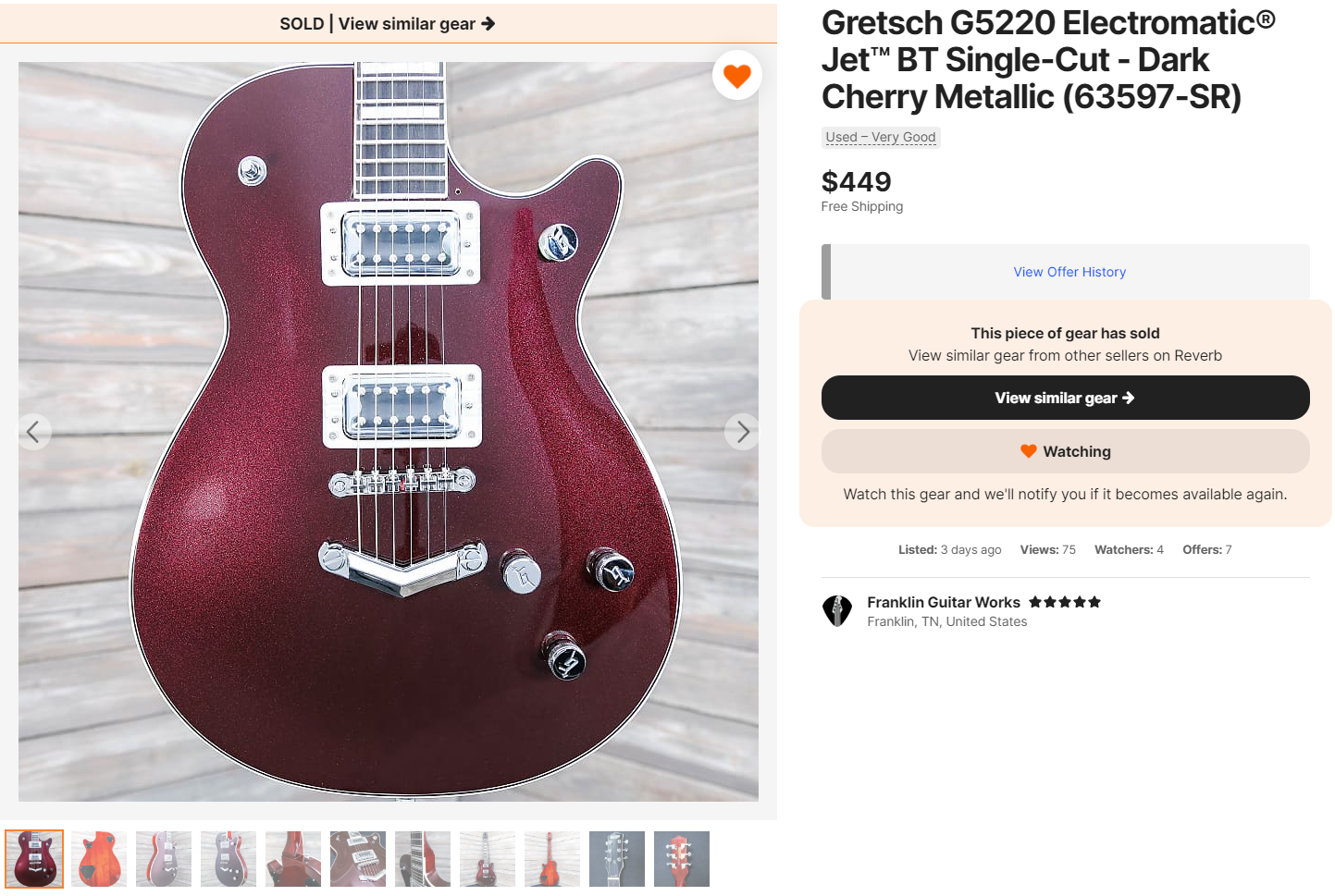
Task: Select the seventh thumbnail with guitar side view
Action: (x=423, y=859)
